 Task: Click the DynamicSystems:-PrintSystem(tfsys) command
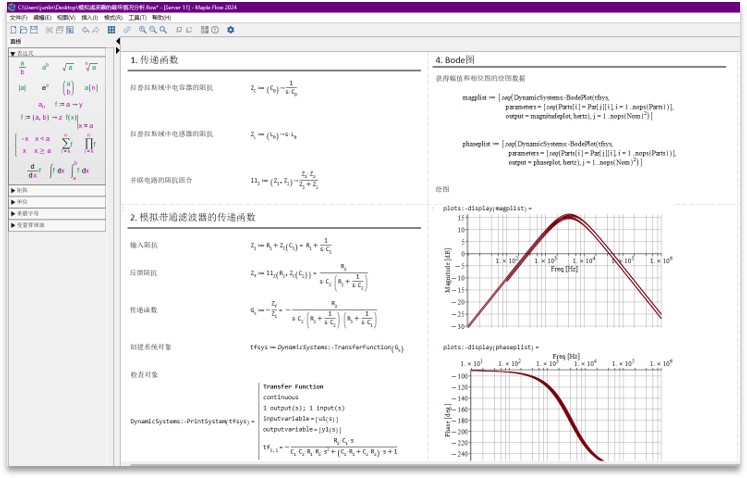pyautogui.click(x=192, y=422)
